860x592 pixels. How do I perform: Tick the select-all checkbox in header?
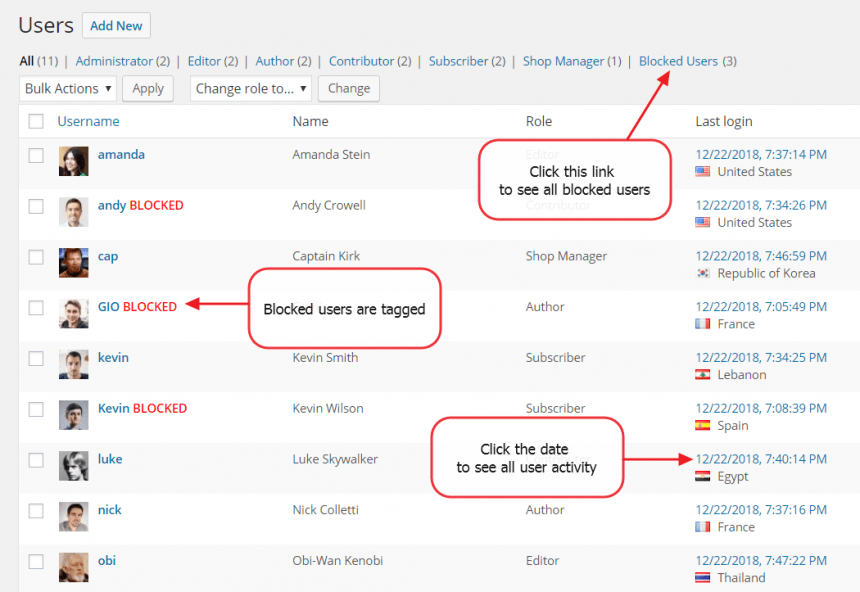pos(36,122)
